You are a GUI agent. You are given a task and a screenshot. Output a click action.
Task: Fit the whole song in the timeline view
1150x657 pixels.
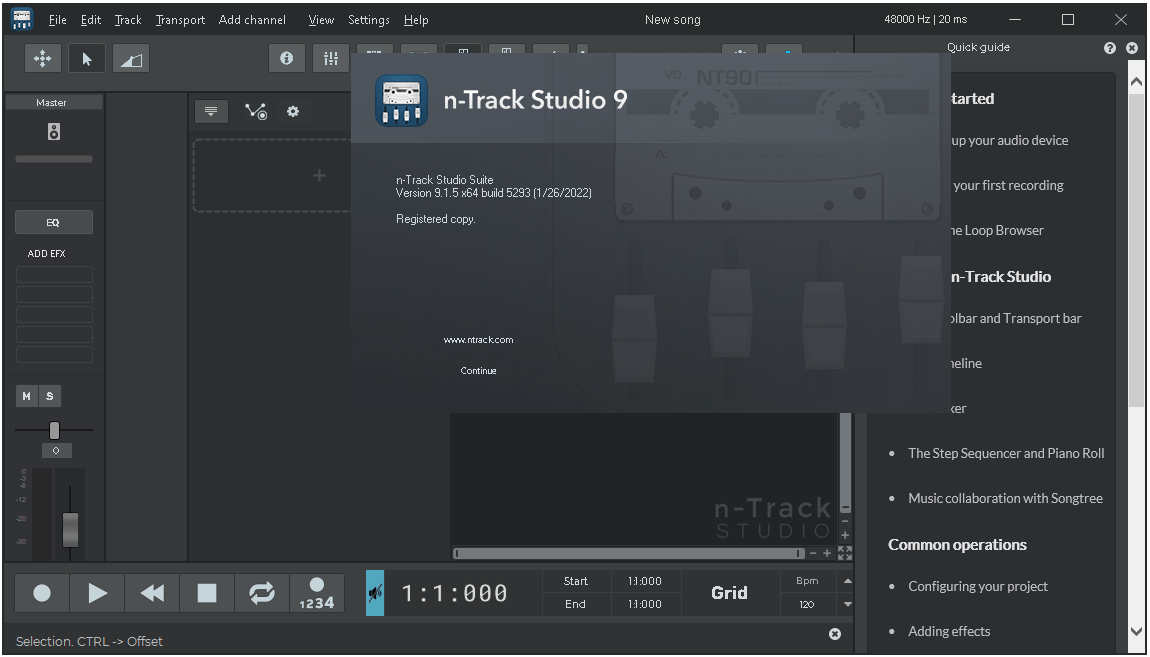(x=845, y=553)
